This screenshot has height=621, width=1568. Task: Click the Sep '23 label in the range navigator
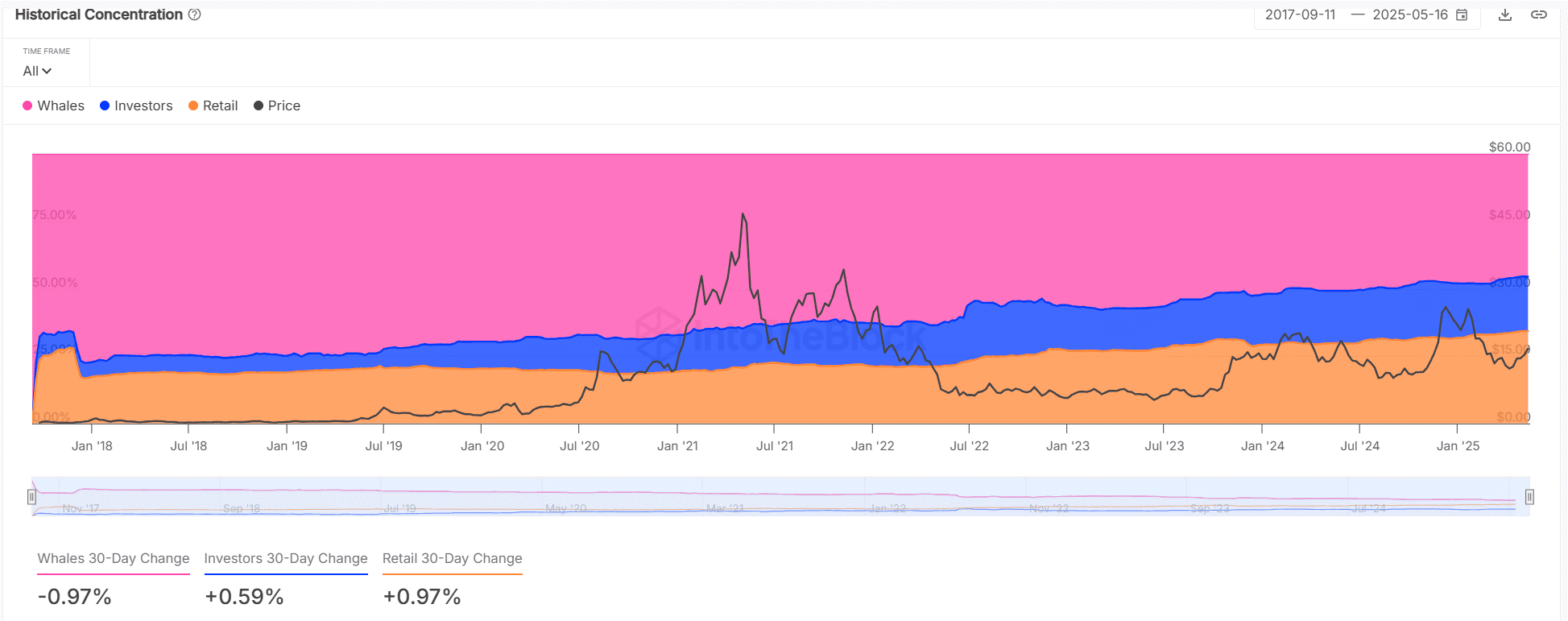[1210, 508]
